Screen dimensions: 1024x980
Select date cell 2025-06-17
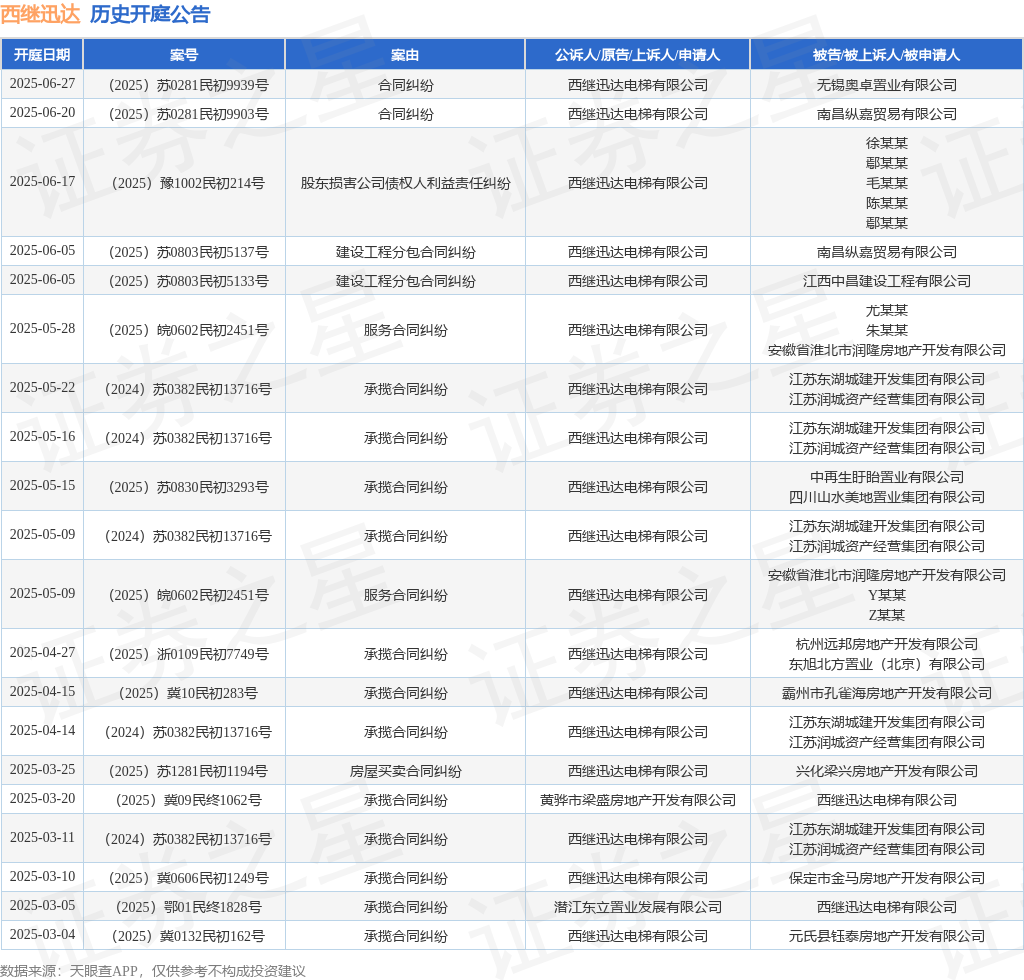(x=42, y=182)
